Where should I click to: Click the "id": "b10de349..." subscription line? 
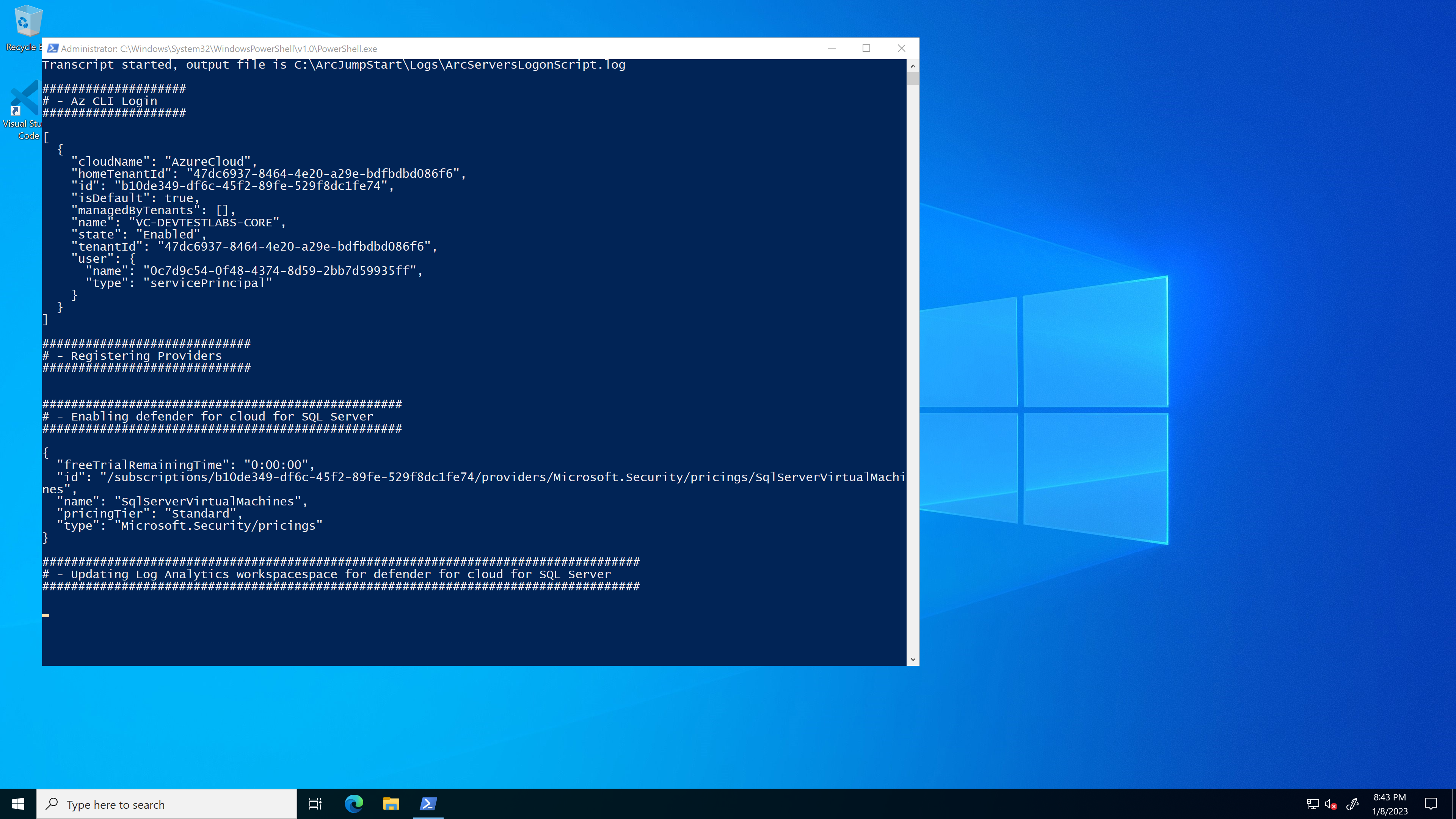[233, 186]
